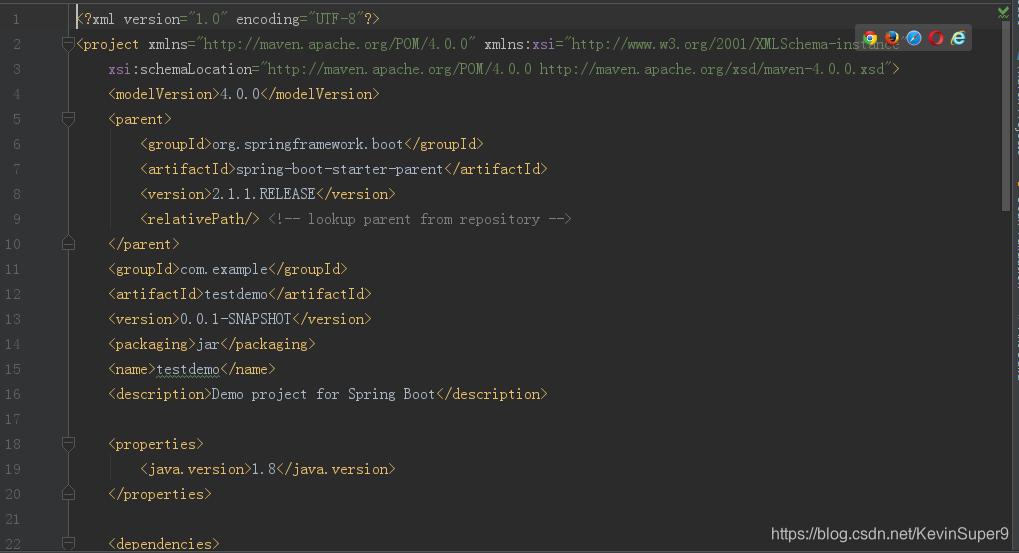Click packaging value 'jar'

point(208,344)
